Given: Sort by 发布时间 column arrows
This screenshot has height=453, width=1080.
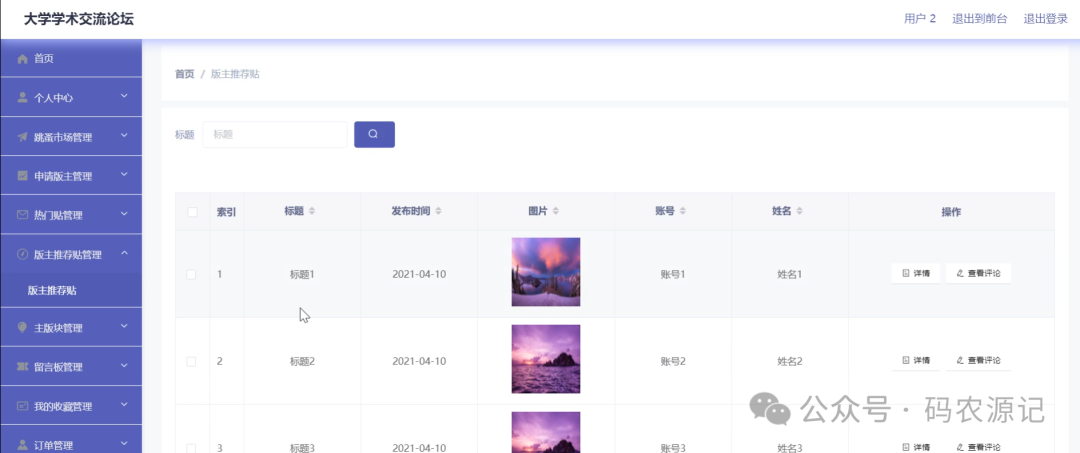Looking at the screenshot, I should click(439, 211).
